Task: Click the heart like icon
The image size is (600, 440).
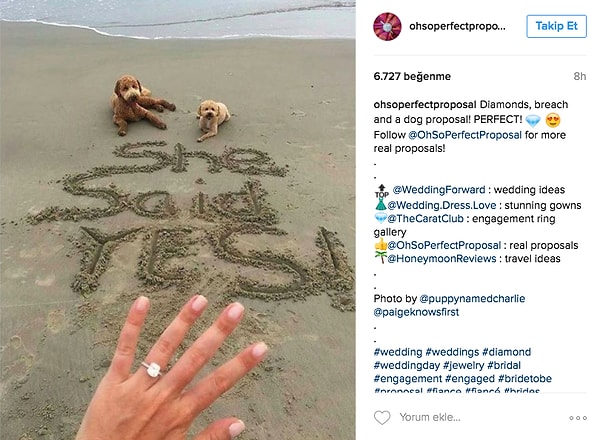Action: tap(382, 417)
